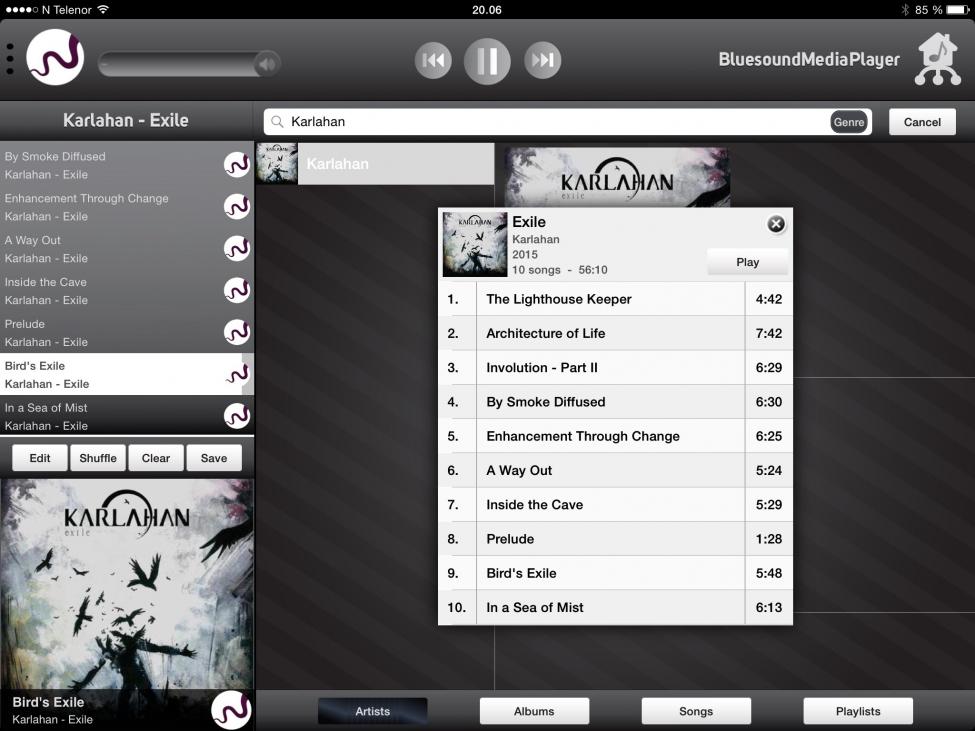Tap the clock showing 20.06
This screenshot has height=731, width=975.
coord(487,10)
